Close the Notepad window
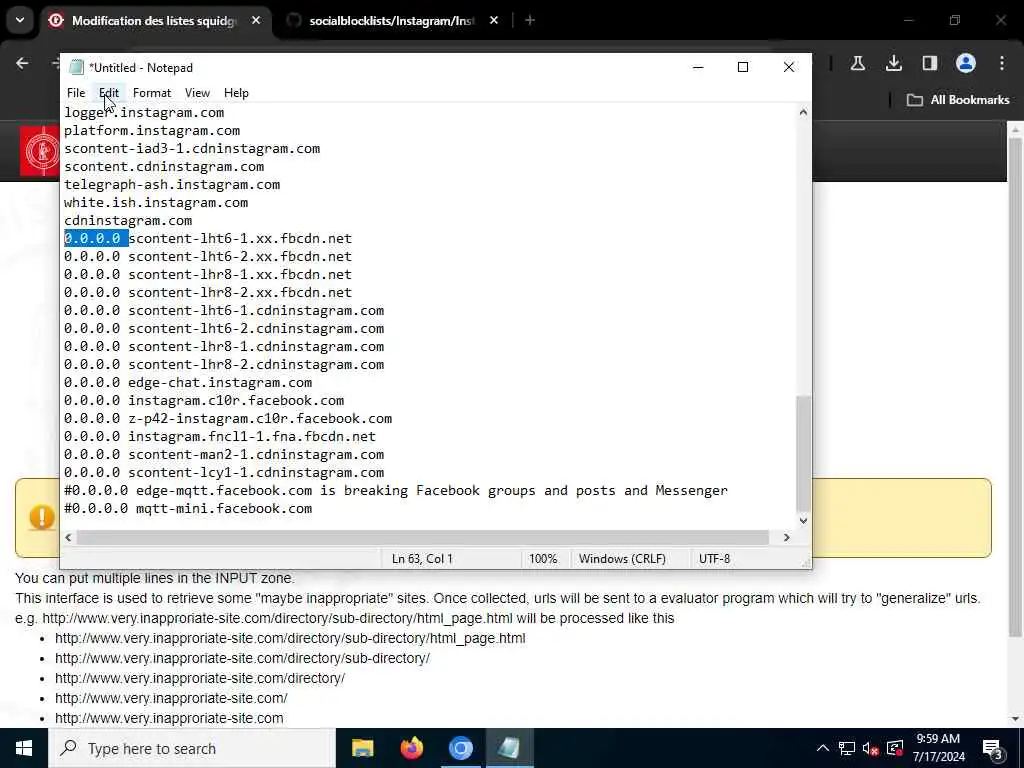 [788, 67]
